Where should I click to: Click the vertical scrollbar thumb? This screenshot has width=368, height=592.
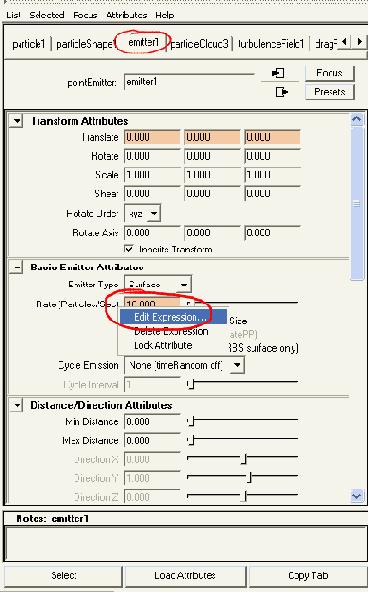point(357,204)
